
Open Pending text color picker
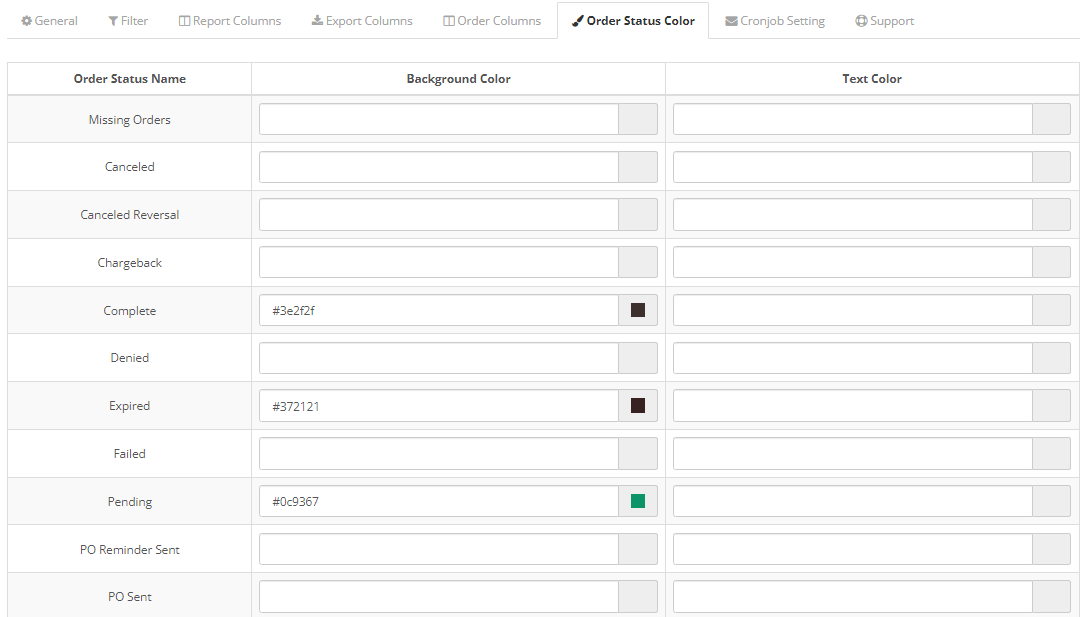coord(1052,501)
